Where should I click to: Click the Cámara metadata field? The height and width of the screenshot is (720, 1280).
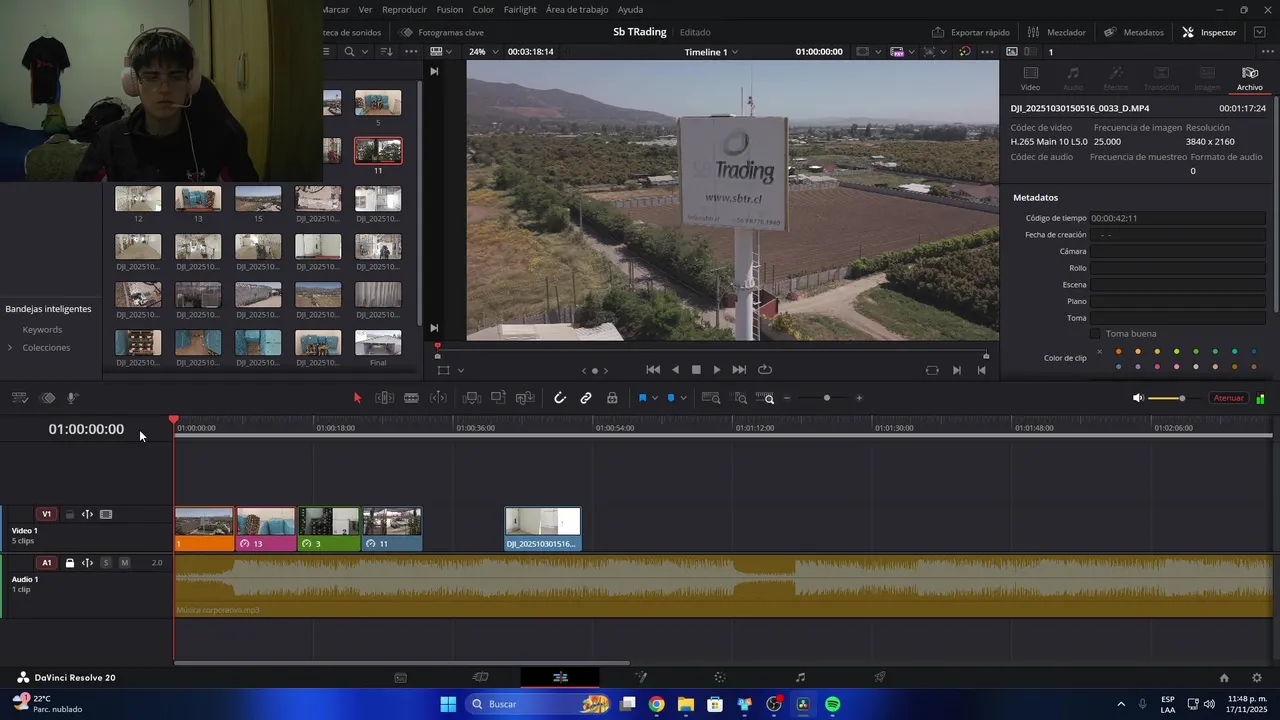coord(1178,251)
